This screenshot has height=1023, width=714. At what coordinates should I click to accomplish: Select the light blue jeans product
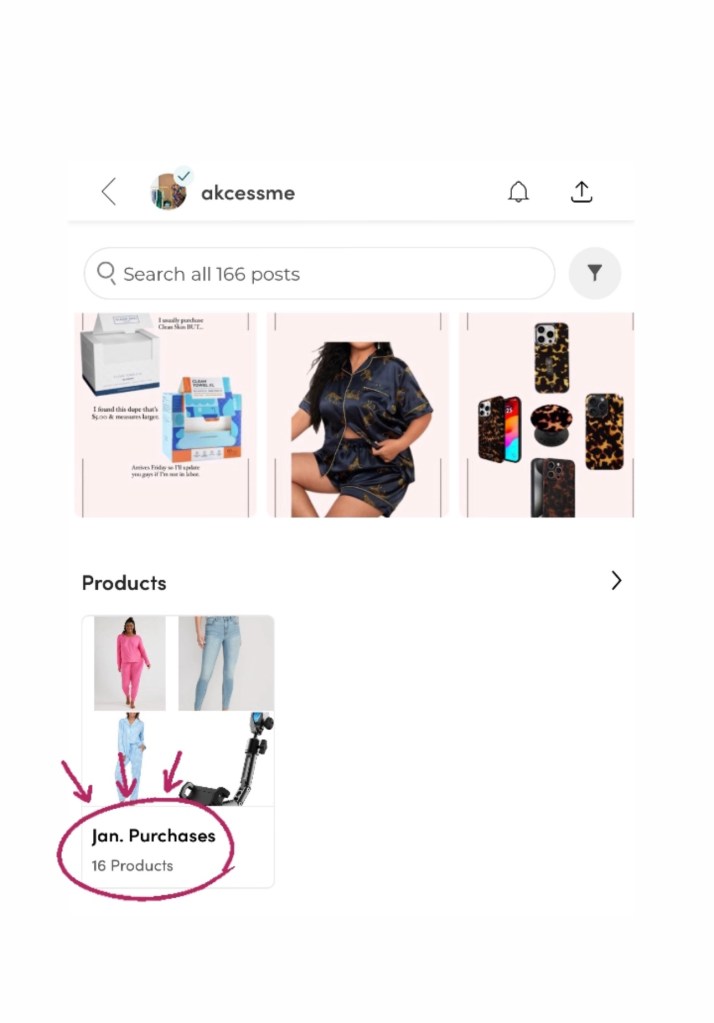point(226,663)
